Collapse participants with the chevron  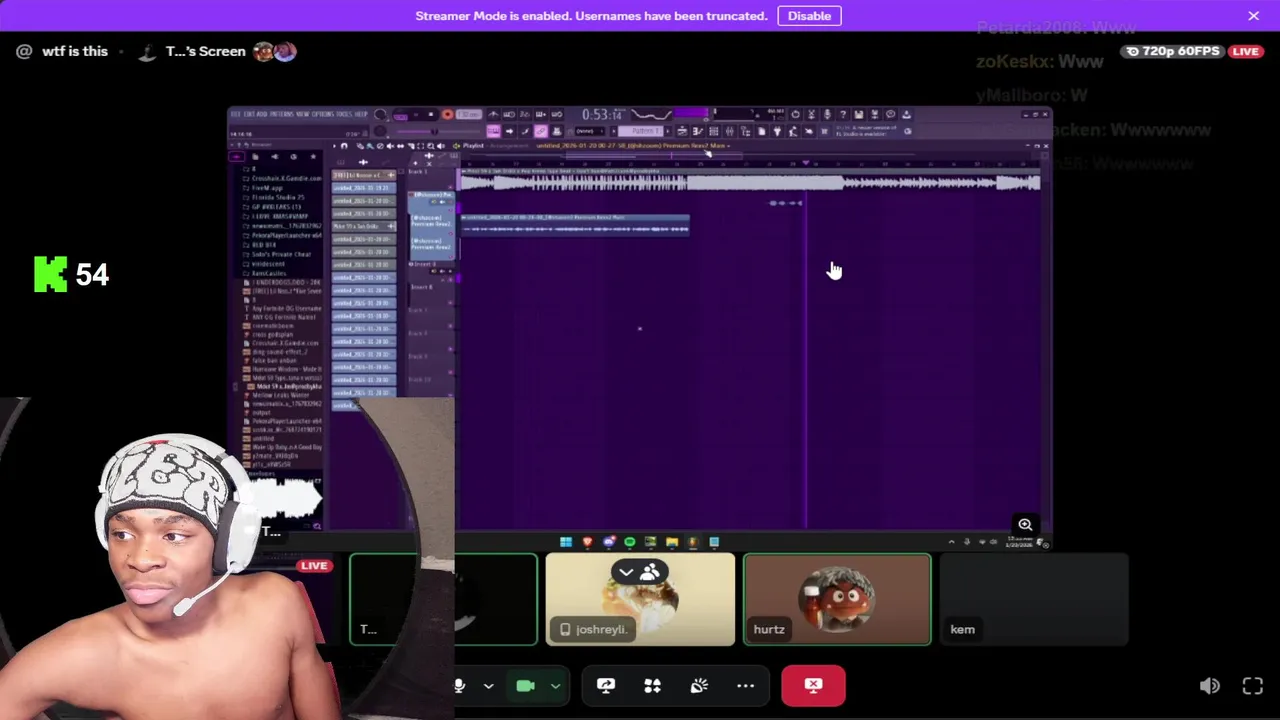coord(626,572)
